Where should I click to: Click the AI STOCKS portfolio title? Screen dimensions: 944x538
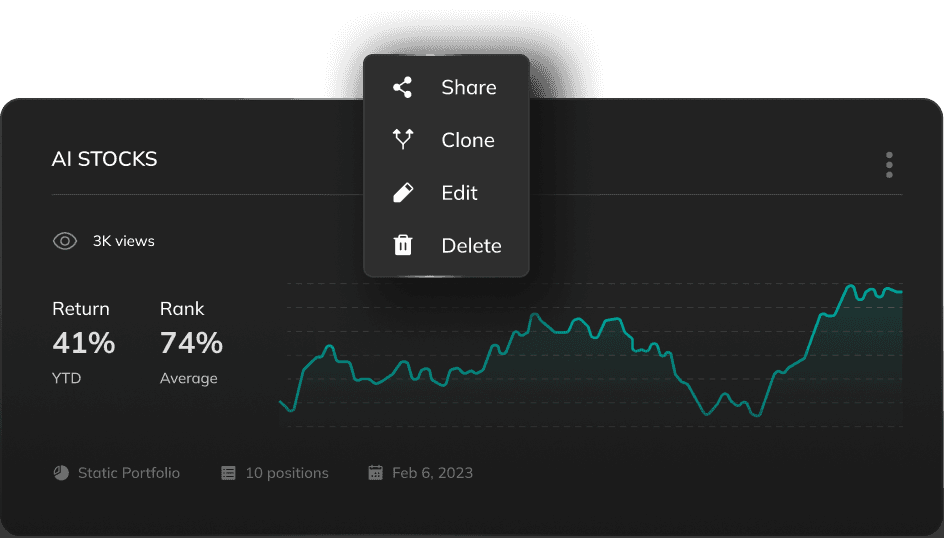(105, 159)
